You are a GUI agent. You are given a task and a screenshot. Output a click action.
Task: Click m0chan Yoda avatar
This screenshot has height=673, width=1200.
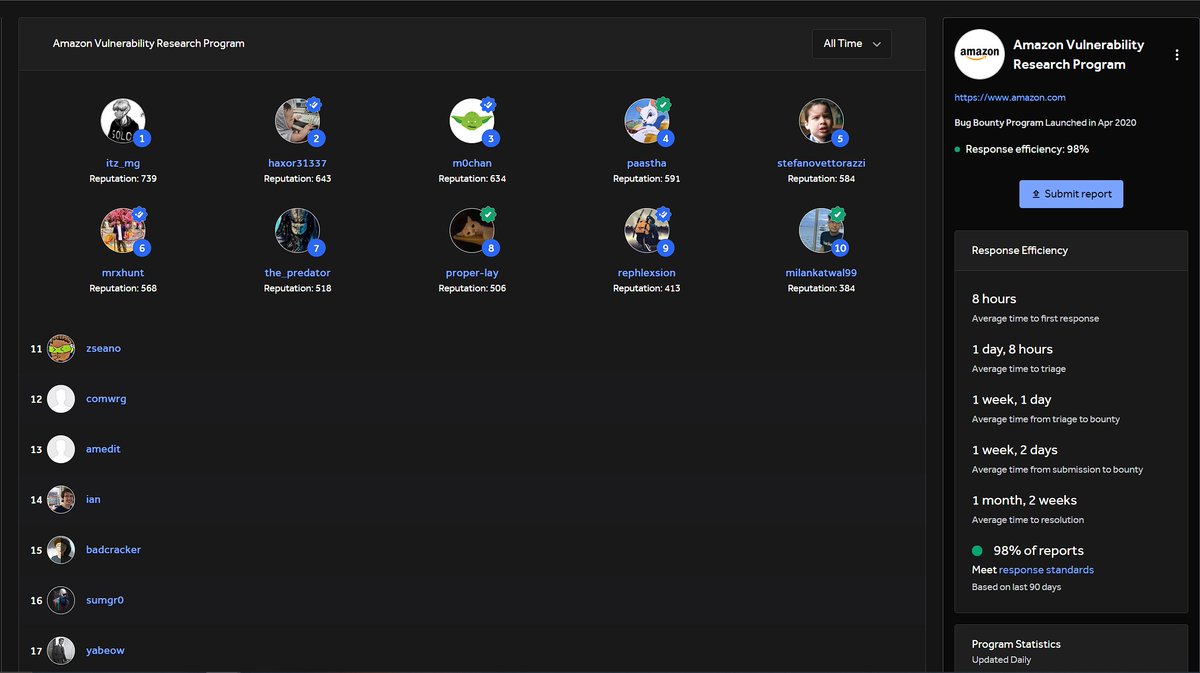[x=472, y=121]
